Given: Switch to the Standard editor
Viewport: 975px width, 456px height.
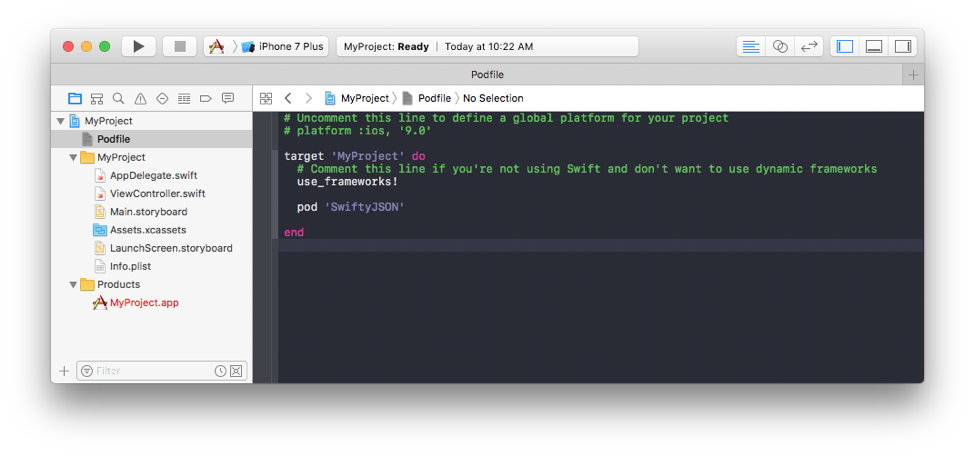Looking at the screenshot, I should pyautogui.click(x=751, y=47).
